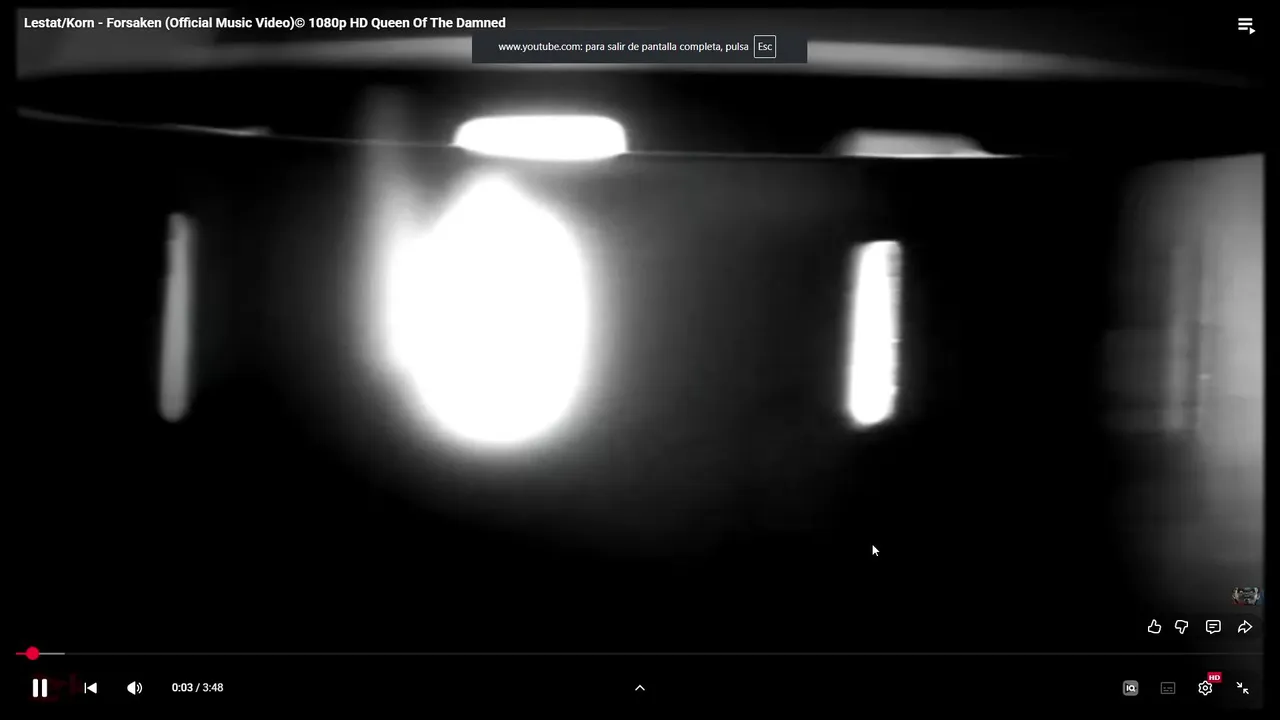
Task: Expand more videos chevron up
Action: [x=640, y=687]
